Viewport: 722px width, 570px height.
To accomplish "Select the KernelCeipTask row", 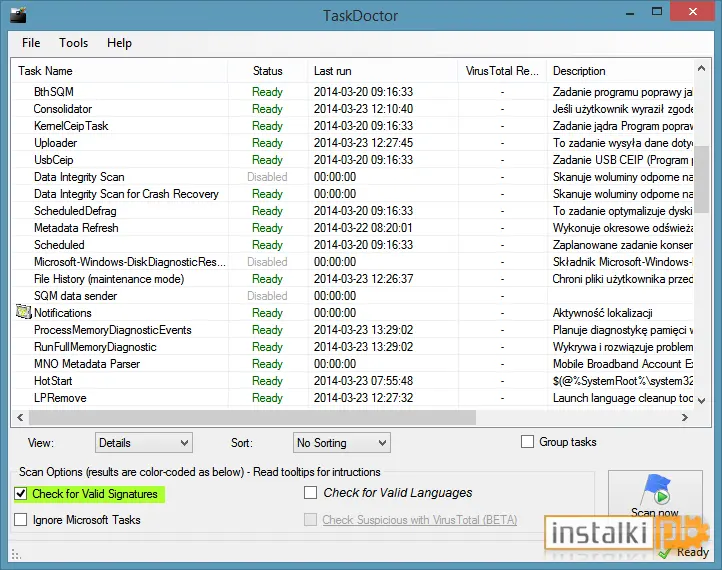I will click(71, 126).
